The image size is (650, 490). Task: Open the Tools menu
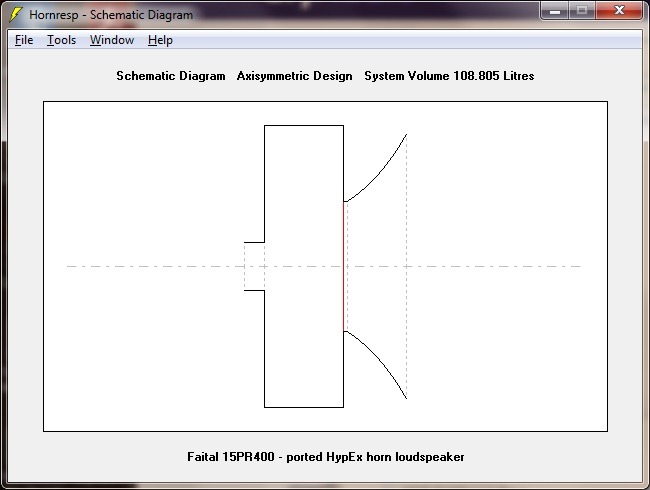pos(61,40)
